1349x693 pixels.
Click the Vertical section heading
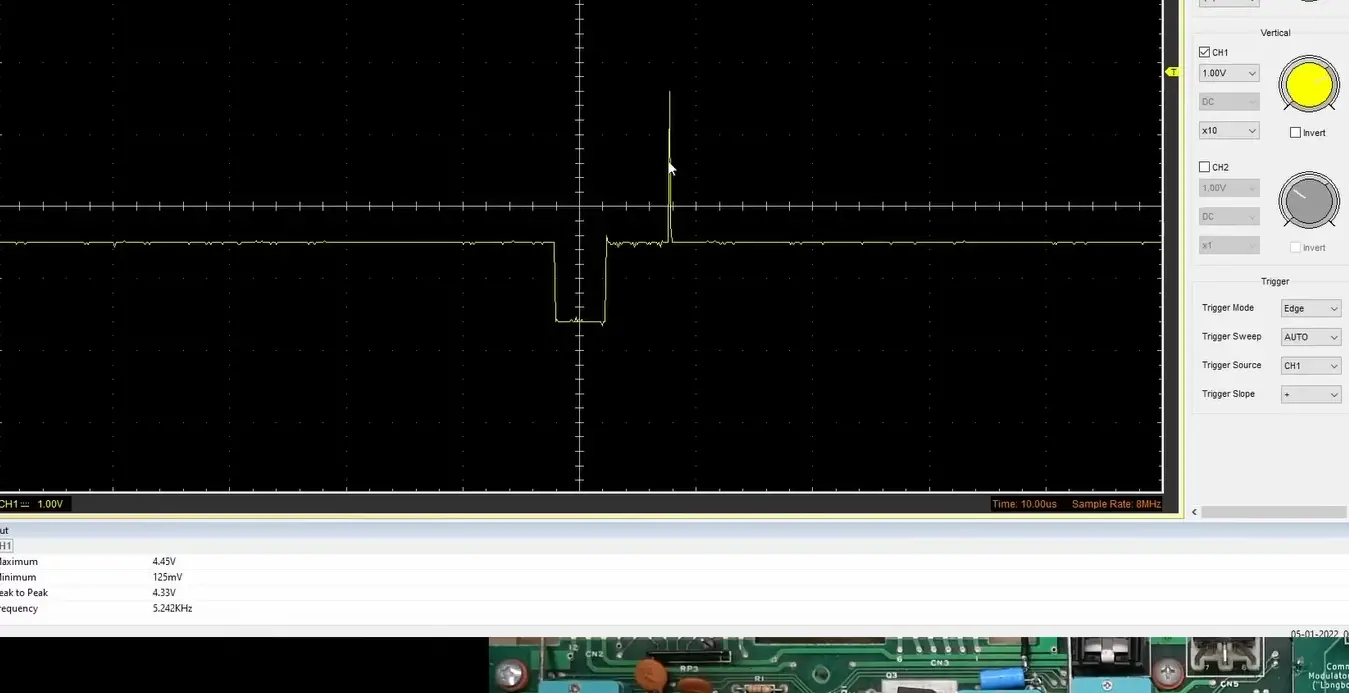point(1275,33)
